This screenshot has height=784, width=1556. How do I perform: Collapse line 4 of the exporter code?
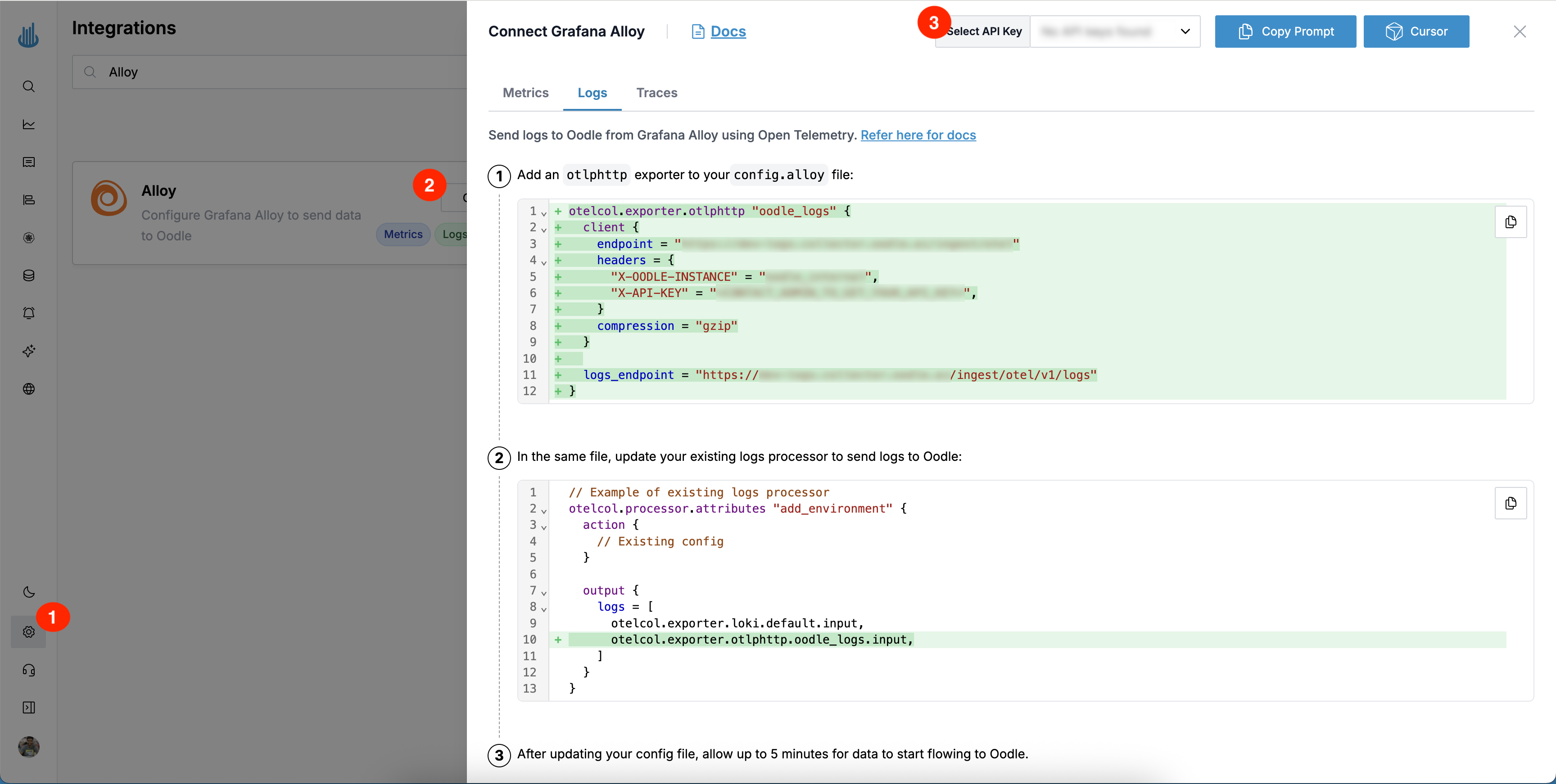543,262
